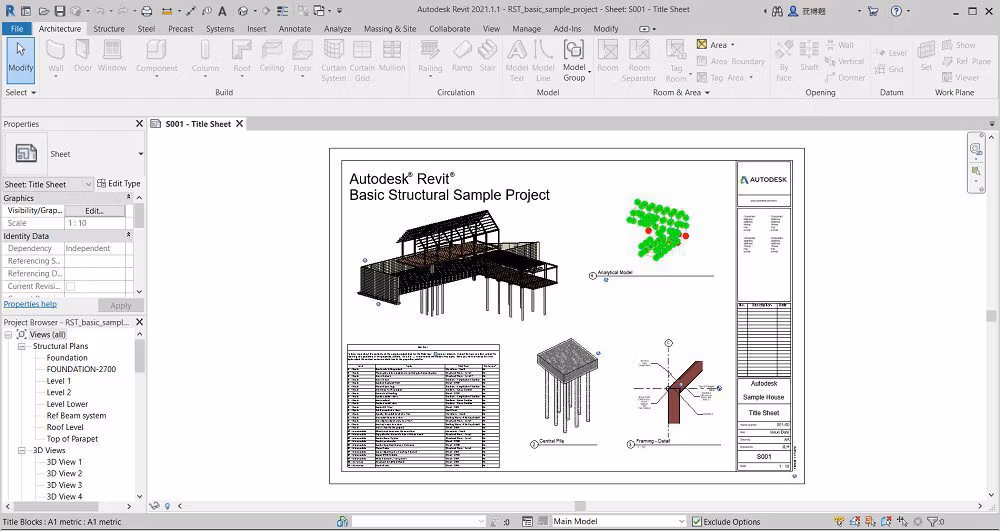The height and width of the screenshot is (531, 1000).
Task: Select the Floor tool
Action: click(302, 58)
